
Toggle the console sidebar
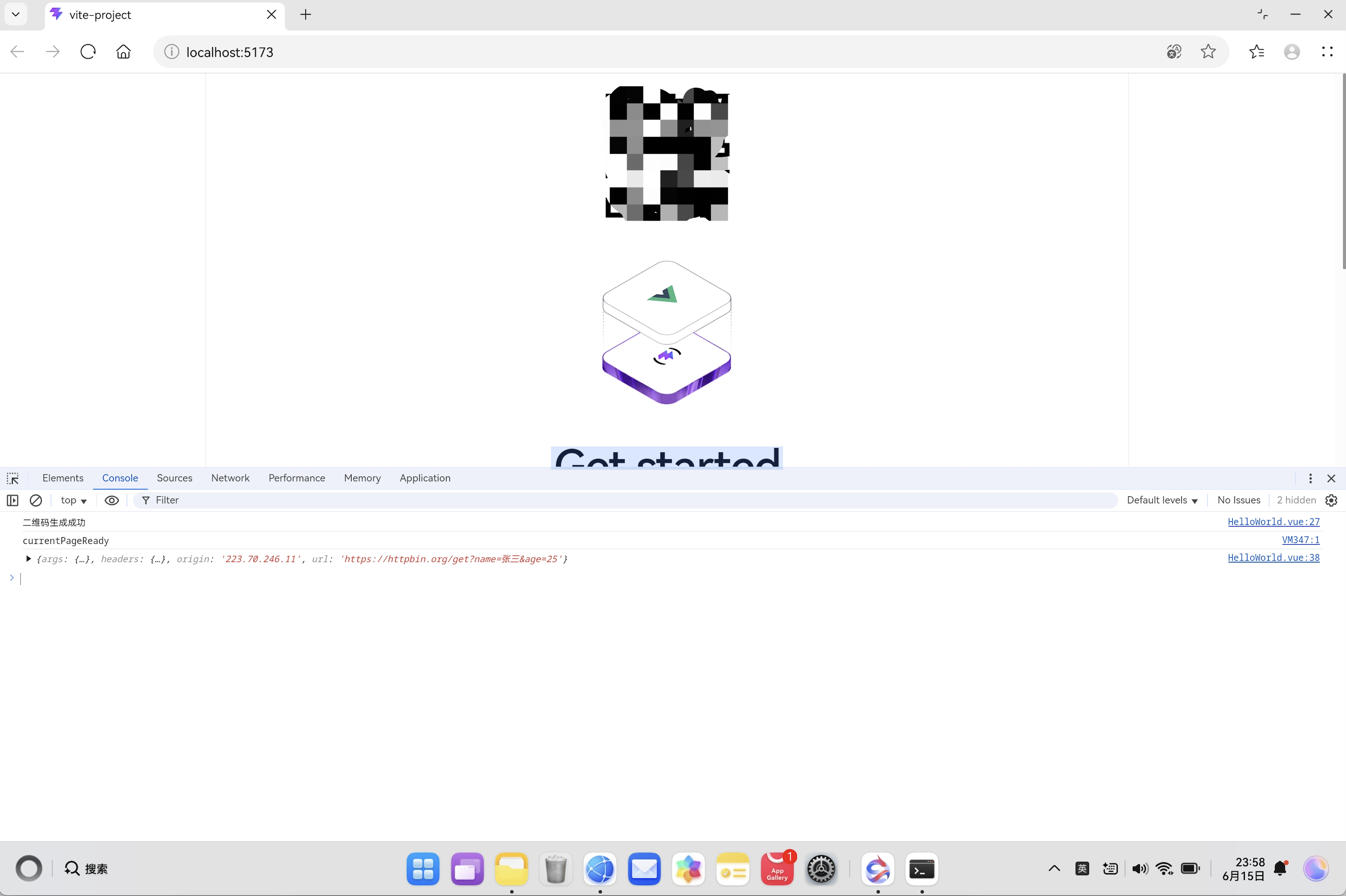coord(13,500)
